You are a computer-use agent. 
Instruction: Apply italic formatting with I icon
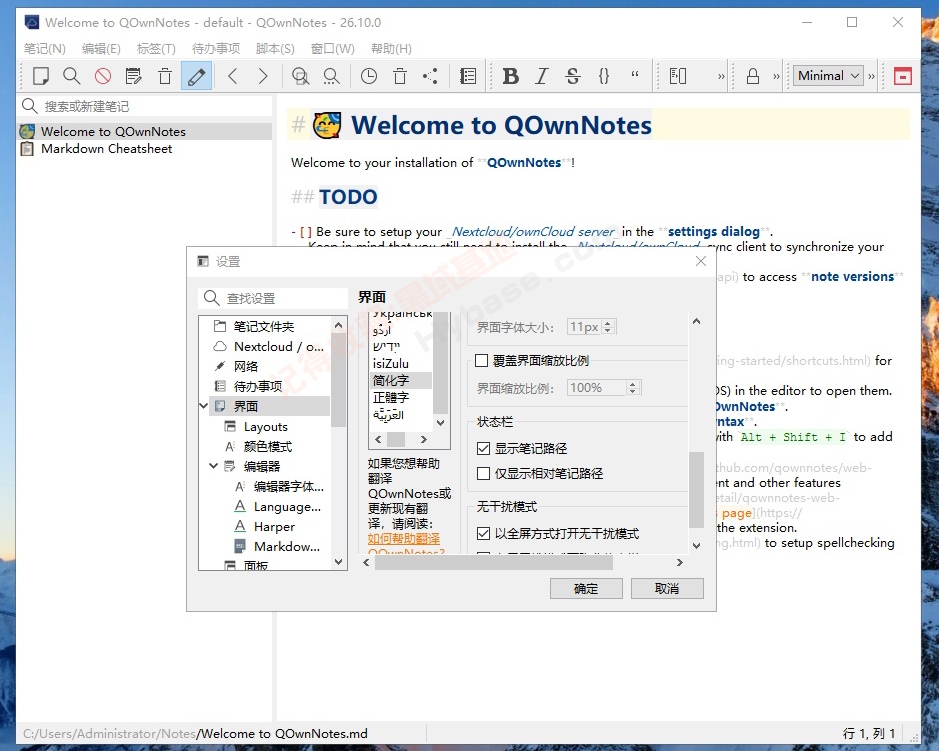pyautogui.click(x=541, y=76)
